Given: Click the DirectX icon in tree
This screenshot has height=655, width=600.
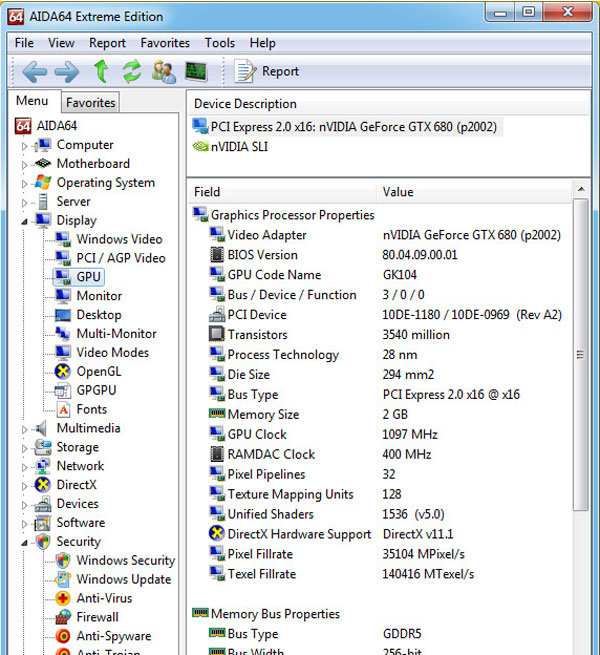Looking at the screenshot, I should (x=43, y=485).
